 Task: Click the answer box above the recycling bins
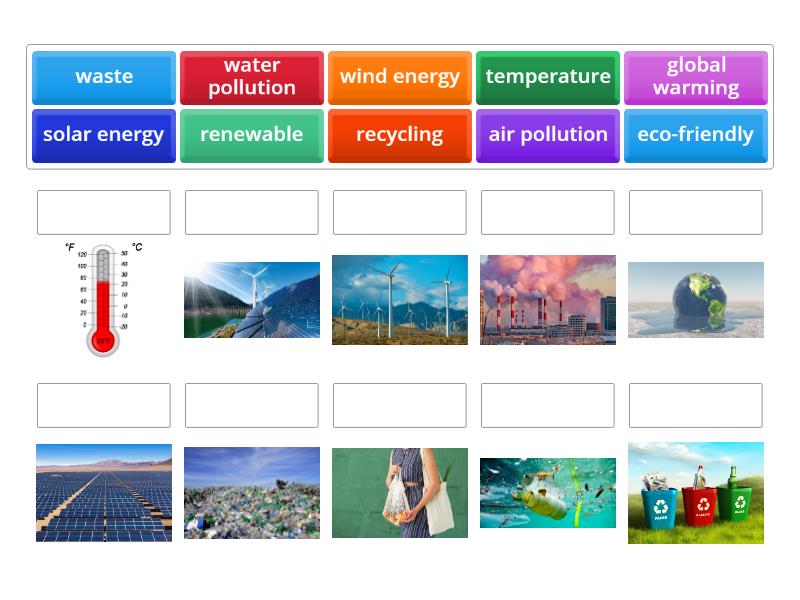point(695,405)
